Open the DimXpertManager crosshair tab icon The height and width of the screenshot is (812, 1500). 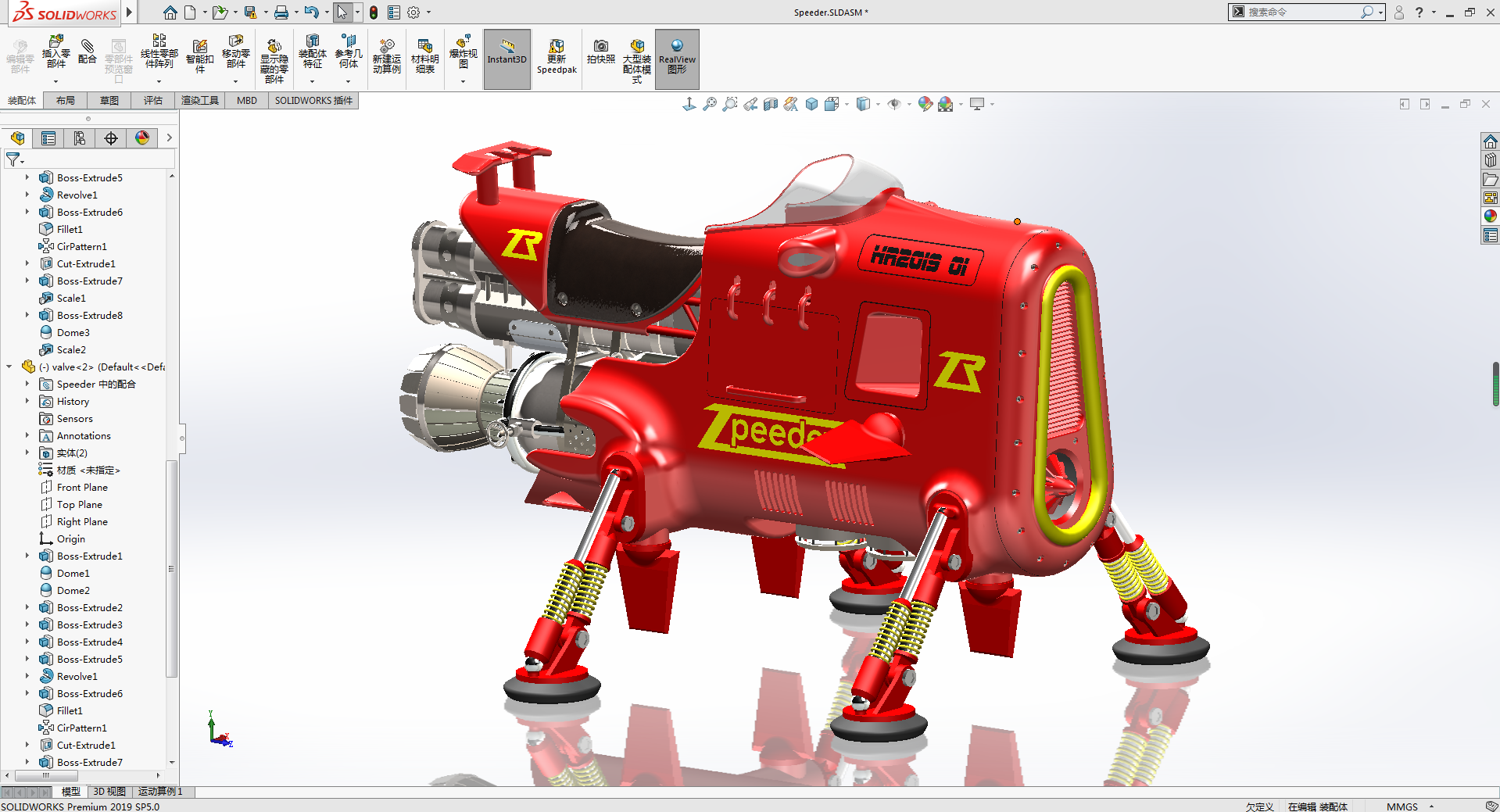(111, 138)
